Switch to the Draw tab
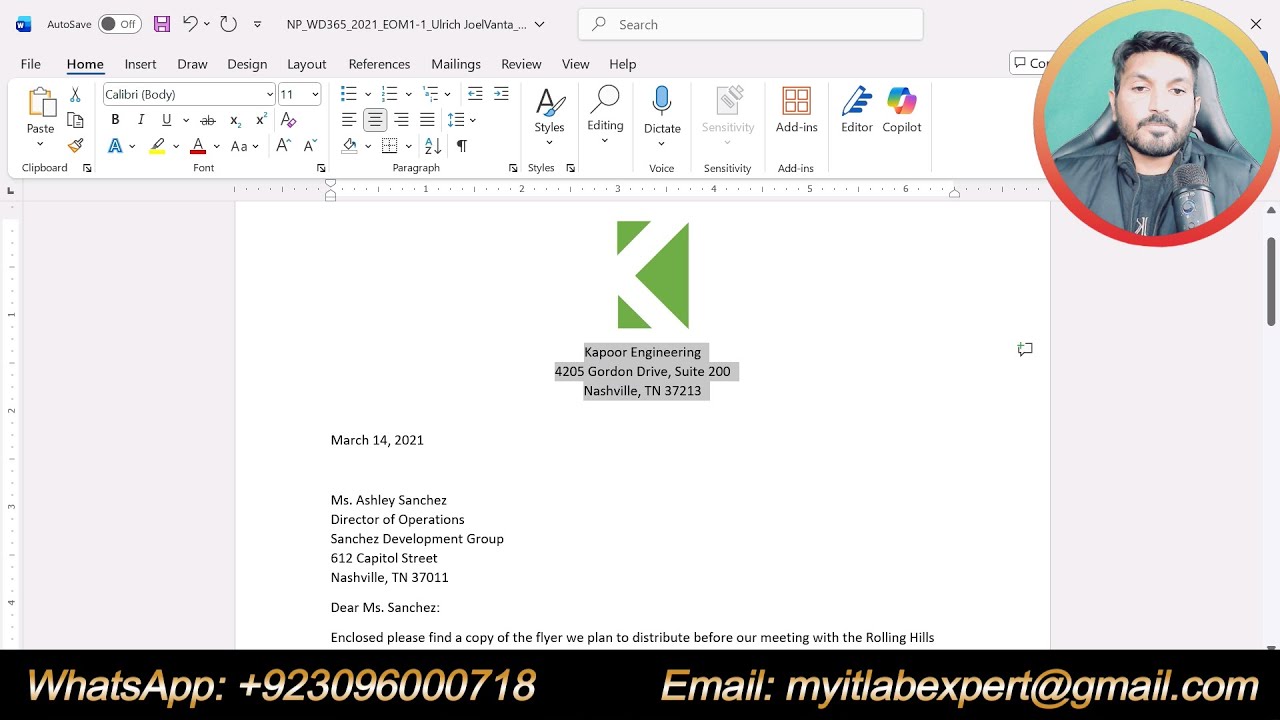The width and height of the screenshot is (1280, 720). (192, 64)
